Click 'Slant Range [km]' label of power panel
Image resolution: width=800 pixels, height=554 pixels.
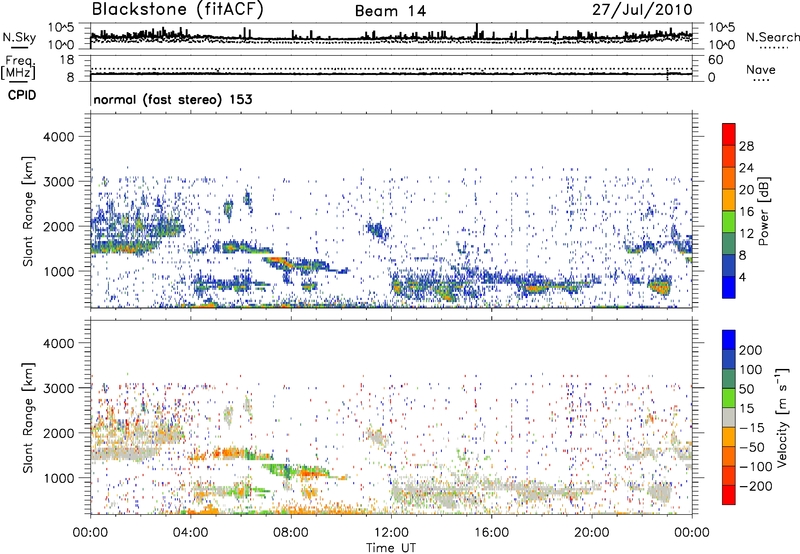pyautogui.click(x=28, y=212)
